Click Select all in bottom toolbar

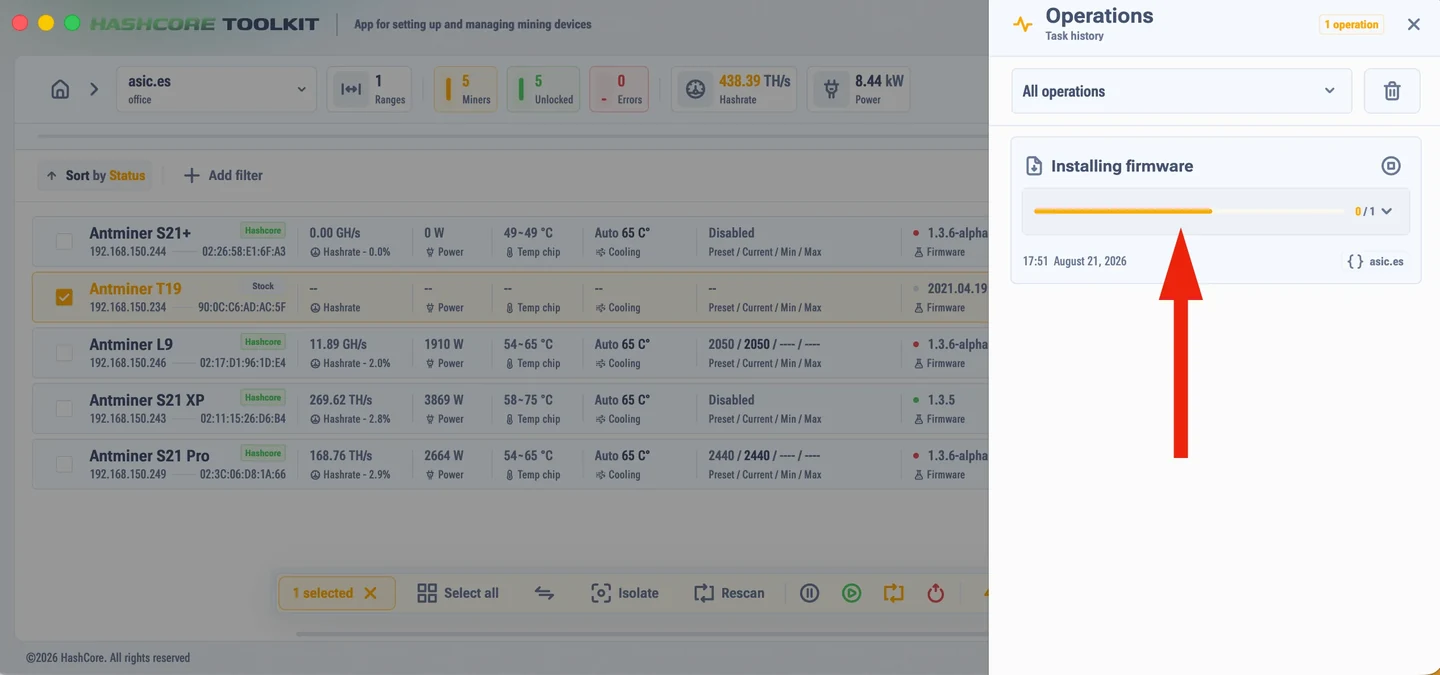pos(458,593)
